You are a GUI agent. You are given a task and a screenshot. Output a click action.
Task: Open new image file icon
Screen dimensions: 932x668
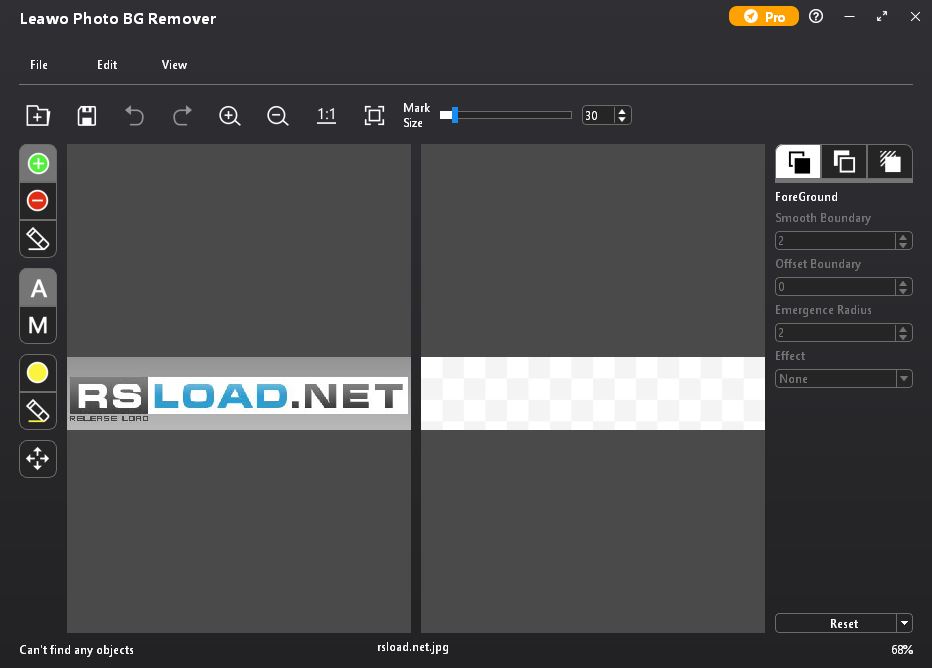tap(38, 115)
